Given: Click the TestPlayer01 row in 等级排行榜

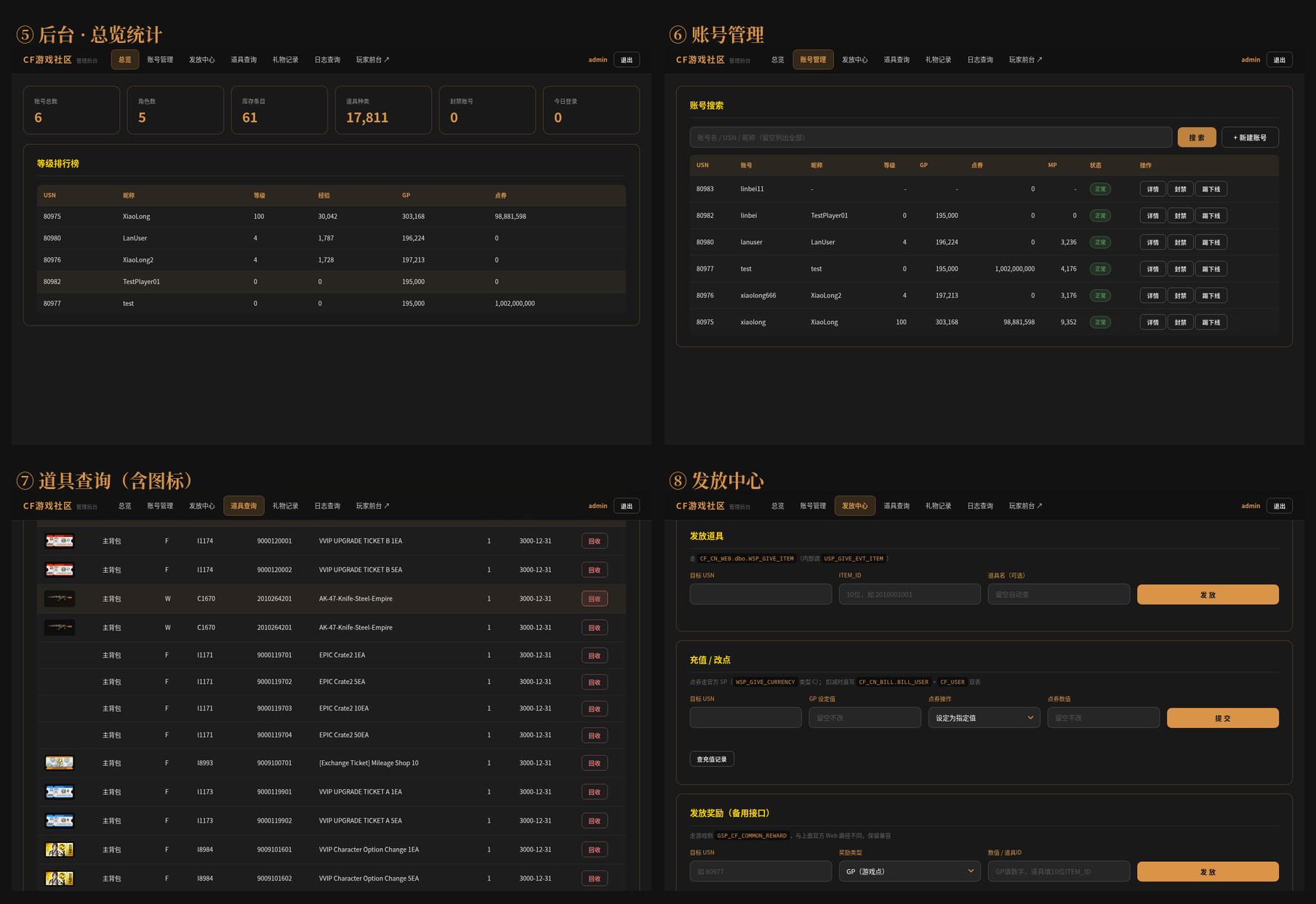Looking at the screenshot, I should [x=332, y=281].
